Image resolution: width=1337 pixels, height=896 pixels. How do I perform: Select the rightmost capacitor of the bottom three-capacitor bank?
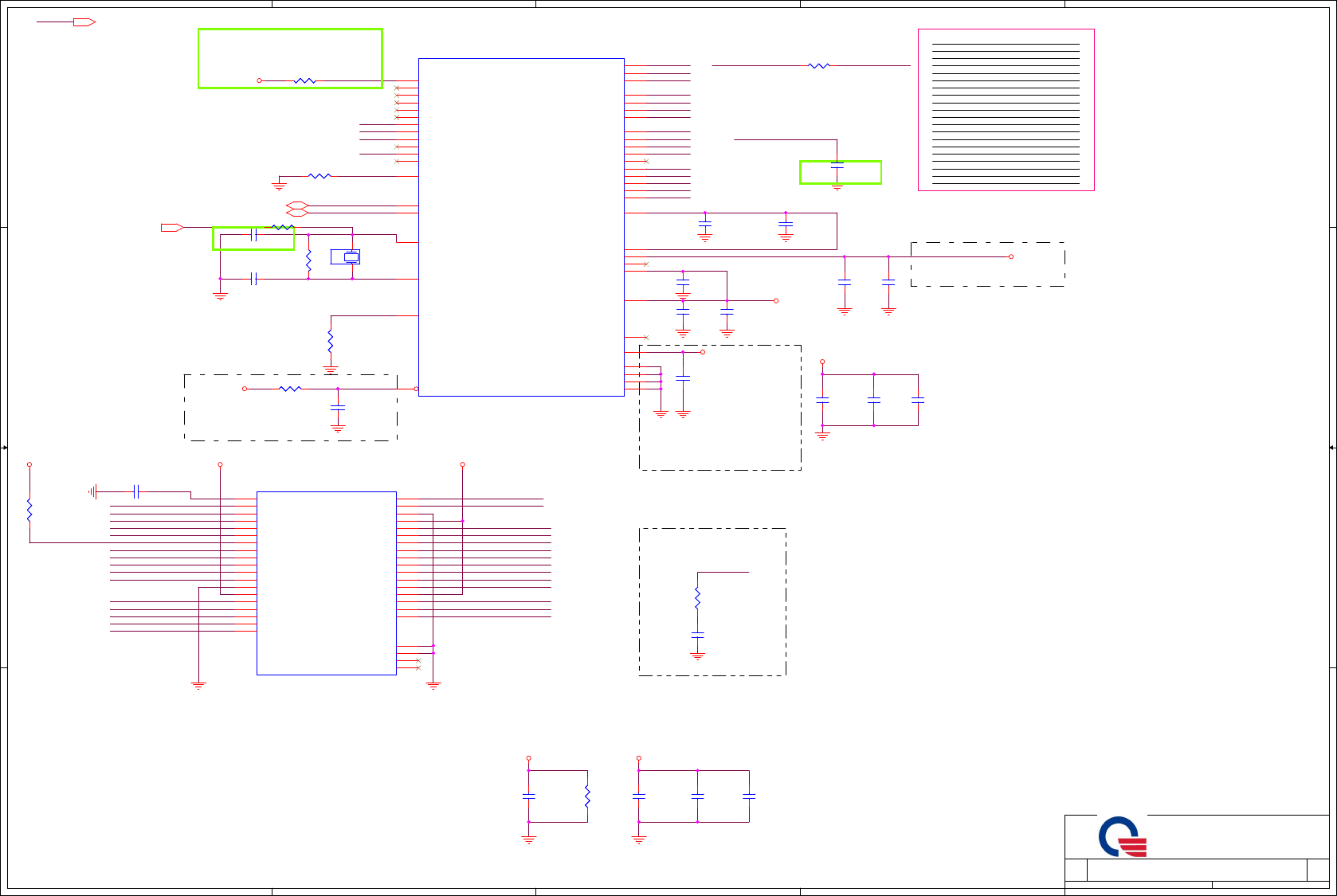point(749,796)
